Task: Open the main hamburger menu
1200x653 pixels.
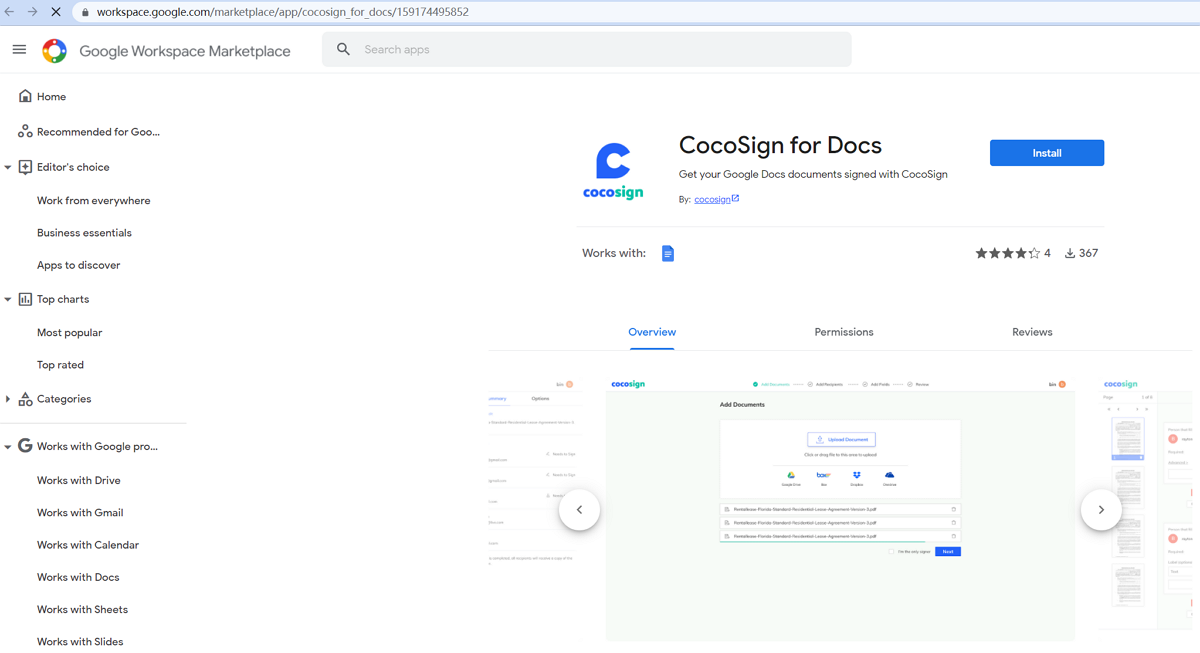Action: (19, 49)
